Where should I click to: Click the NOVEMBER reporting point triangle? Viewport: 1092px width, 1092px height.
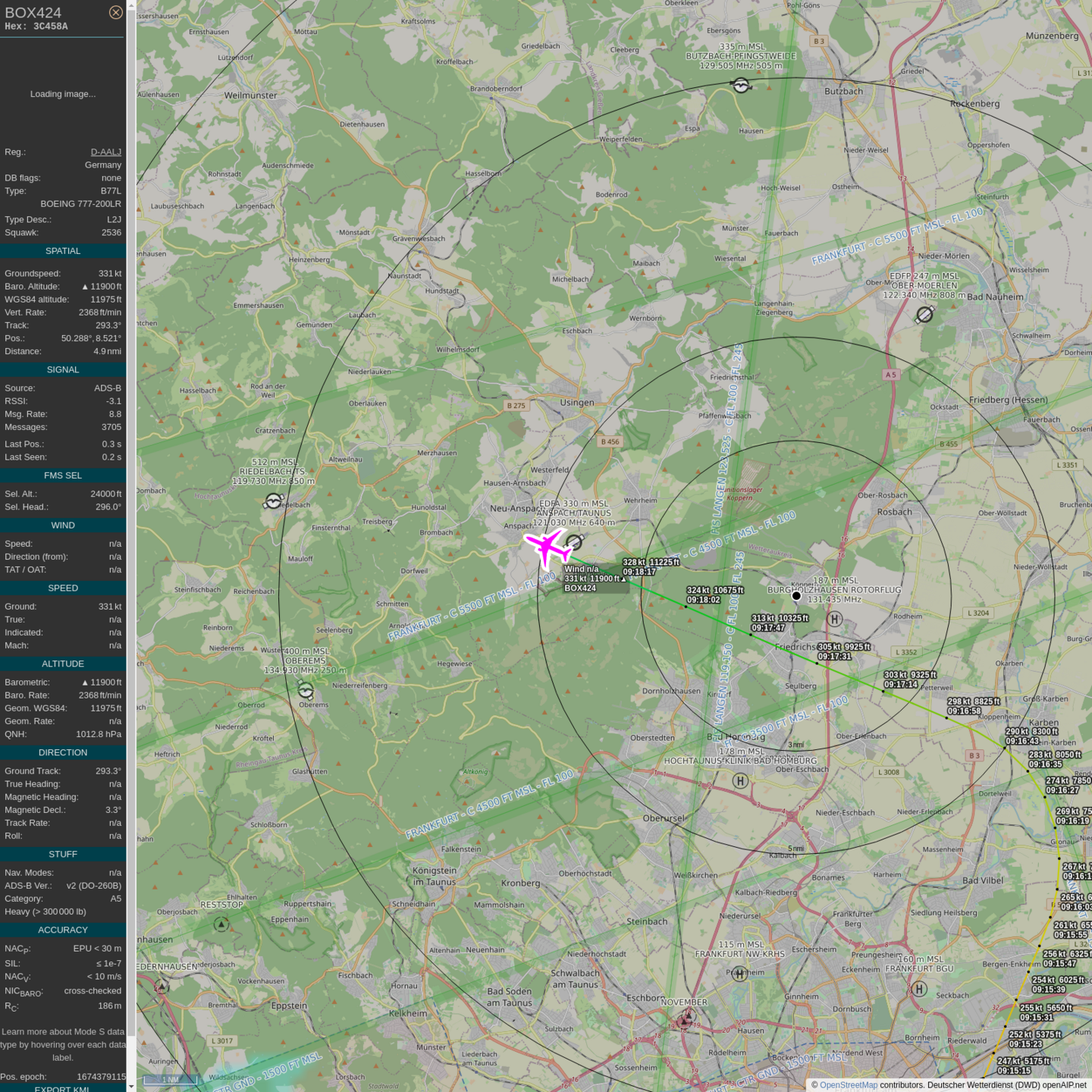685,1021
